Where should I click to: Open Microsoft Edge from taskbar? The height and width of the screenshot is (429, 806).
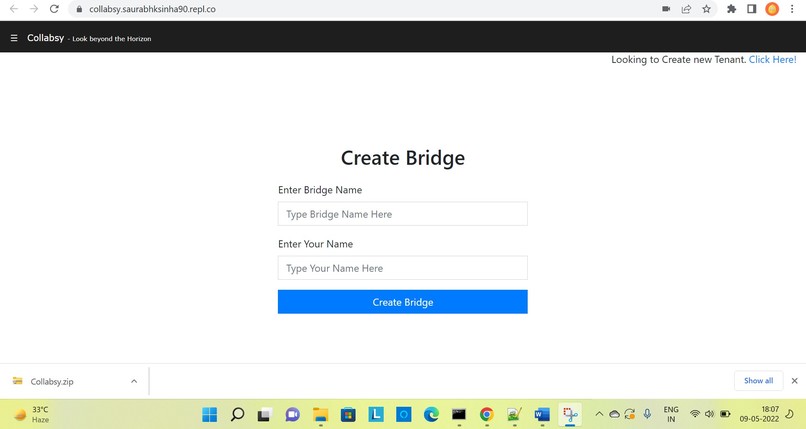click(431, 414)
